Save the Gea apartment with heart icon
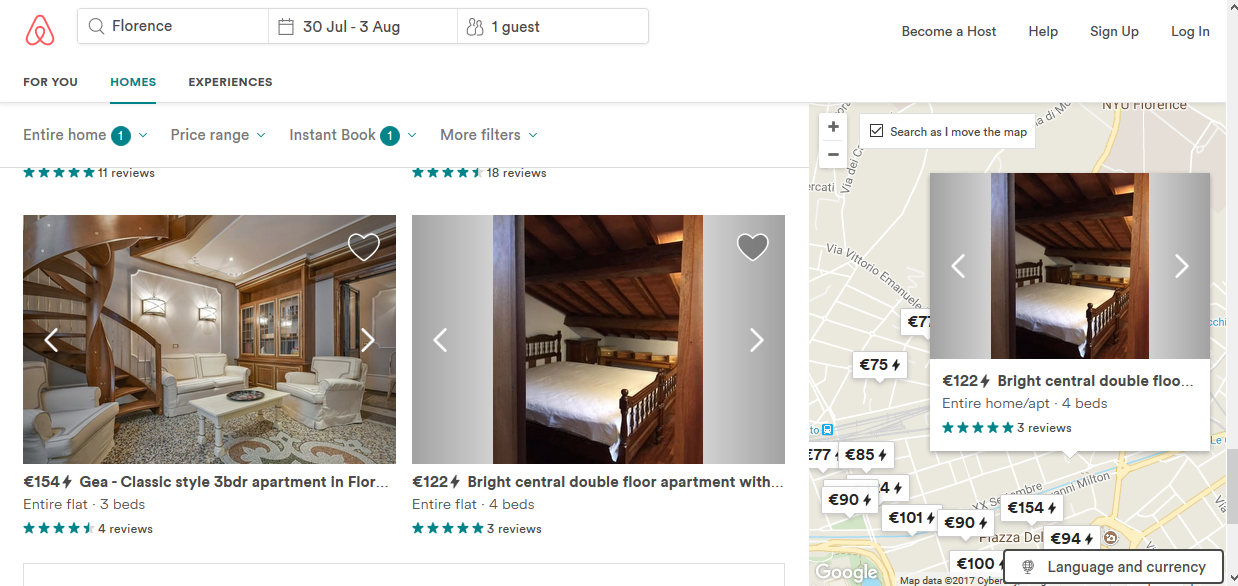This screenshot has width=1238, height=586. coord(363,246)
